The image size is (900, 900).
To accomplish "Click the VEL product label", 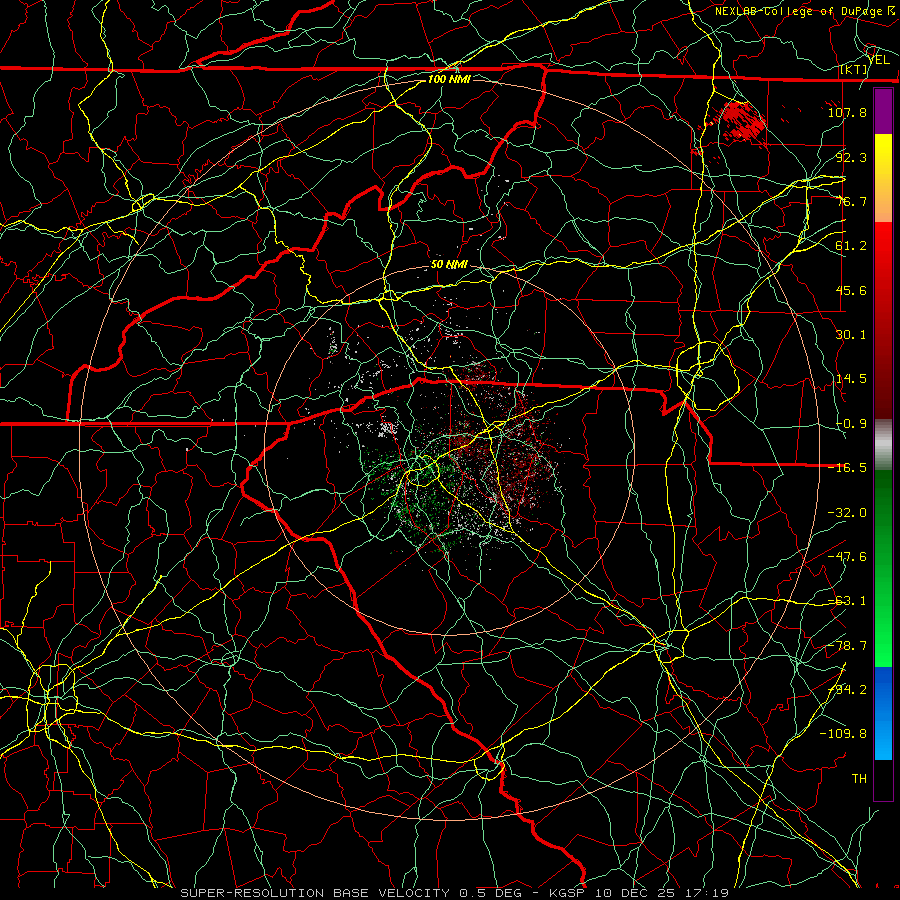I will tap(879, 60).
